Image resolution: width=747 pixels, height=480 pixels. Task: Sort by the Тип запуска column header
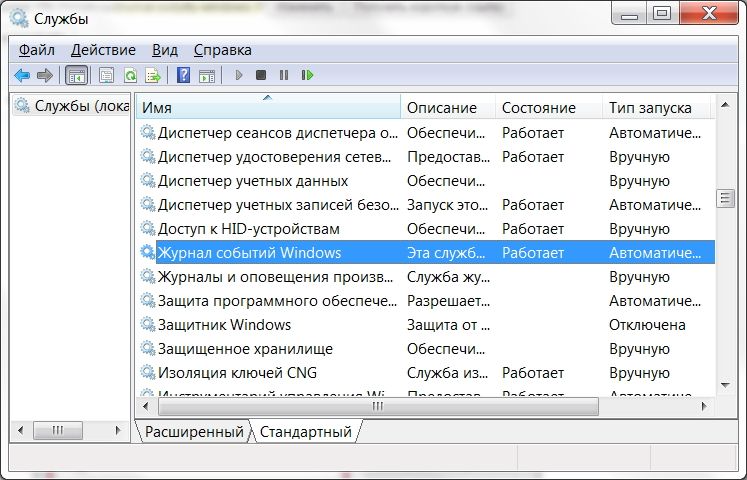(x=656, y=108)
